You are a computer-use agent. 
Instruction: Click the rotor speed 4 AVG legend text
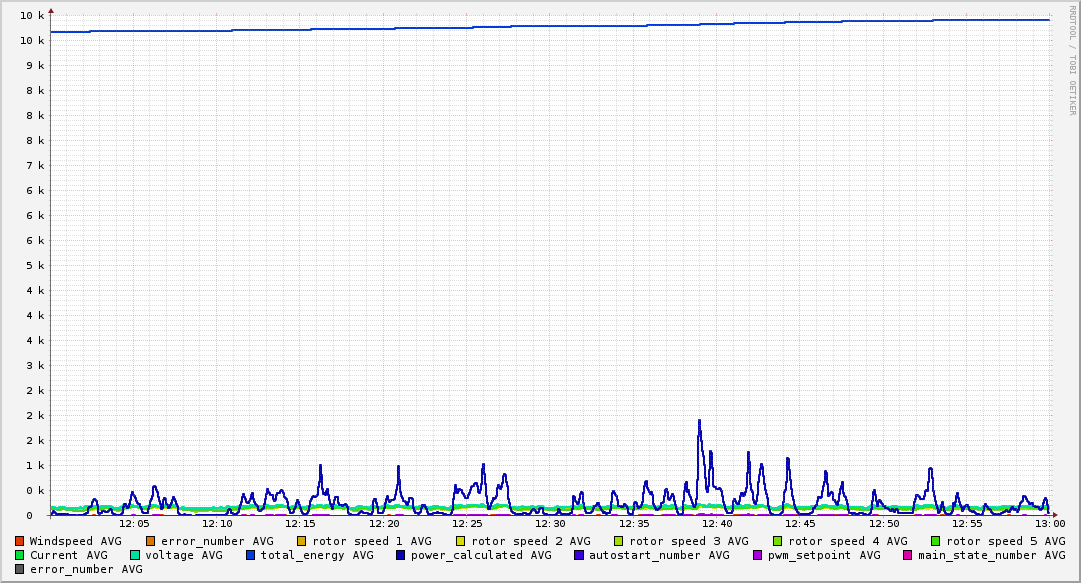click(x=847, y=541)
